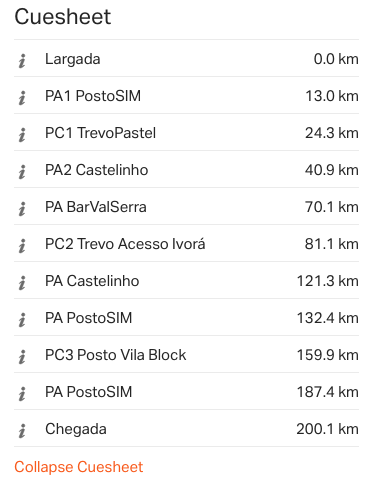Click the info icon at 121.3 km Castelinho
The height and width of the screenshot is (490, 378).
(x=22, y=283)
